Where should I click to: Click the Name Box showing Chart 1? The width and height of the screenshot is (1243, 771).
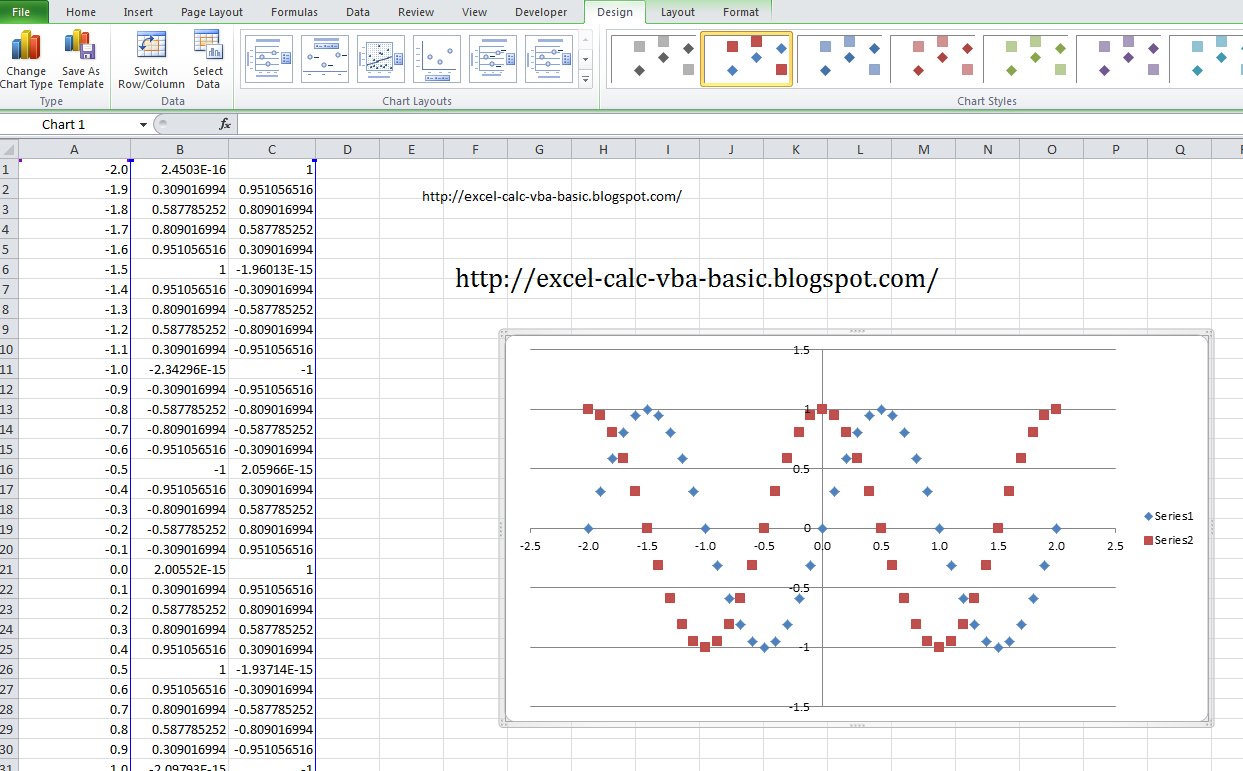point(68,125)
